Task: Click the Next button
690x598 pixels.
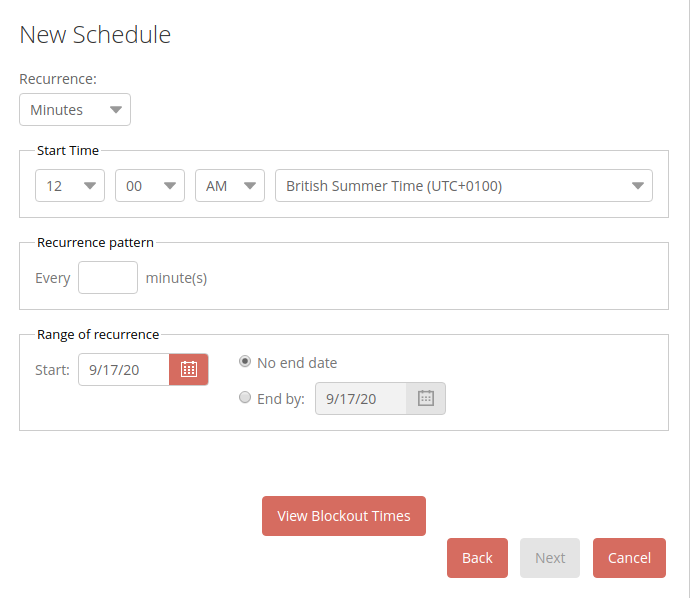Action: click(550, 558)
